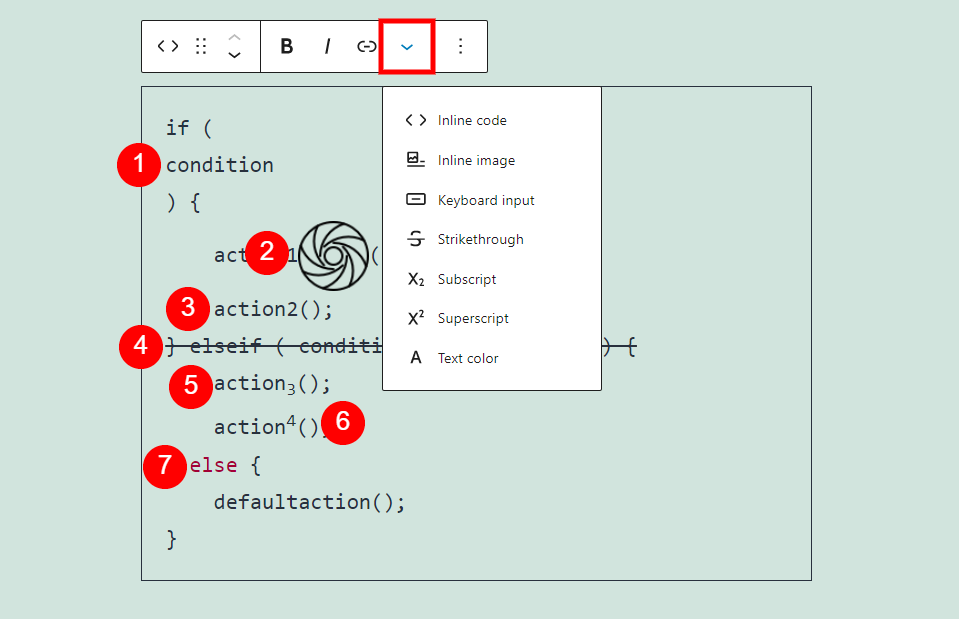Click the Link toolbar icon

tap(367, 46)
